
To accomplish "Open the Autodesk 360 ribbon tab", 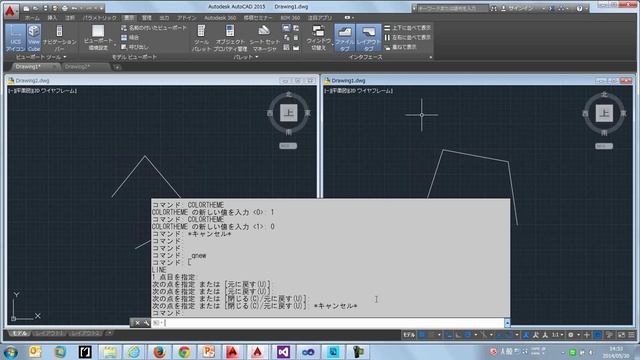I will click(220, 18).
